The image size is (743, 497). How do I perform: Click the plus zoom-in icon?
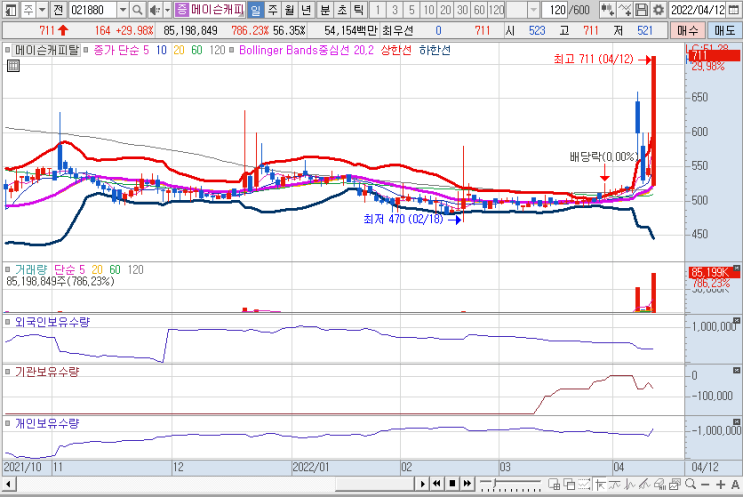pyautogui.click(x=721, y=484)
